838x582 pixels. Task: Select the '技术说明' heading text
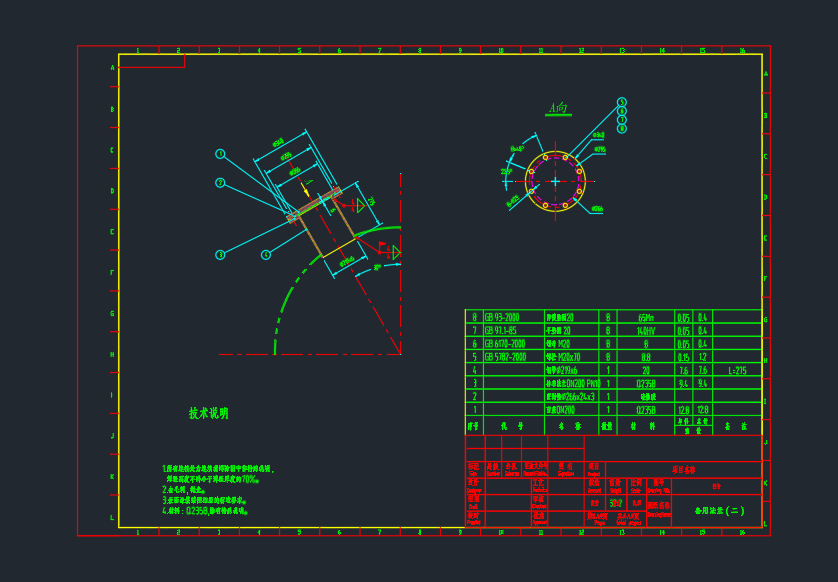[208, 413]
